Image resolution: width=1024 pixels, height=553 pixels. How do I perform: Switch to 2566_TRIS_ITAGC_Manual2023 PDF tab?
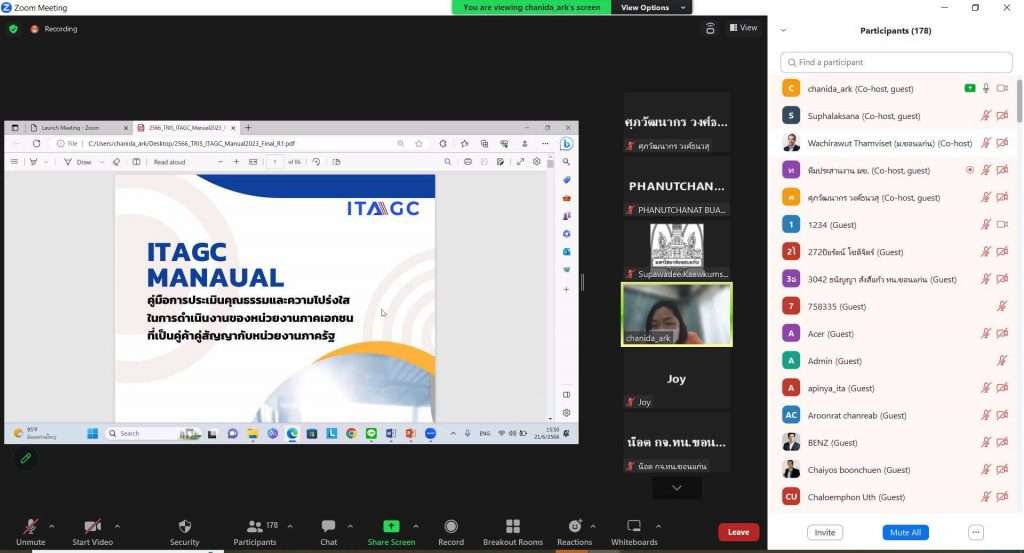tap(187, 128)
